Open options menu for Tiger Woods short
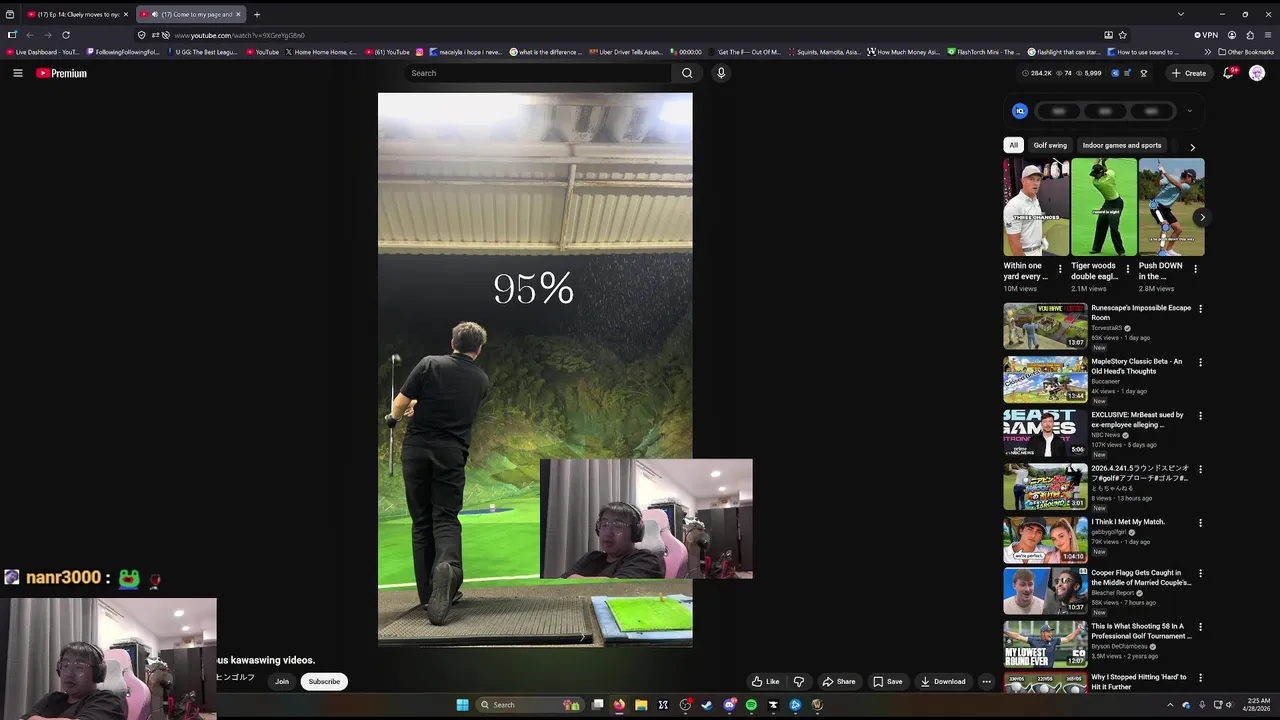This screenshot has width=1280, height=720. 1127,269
